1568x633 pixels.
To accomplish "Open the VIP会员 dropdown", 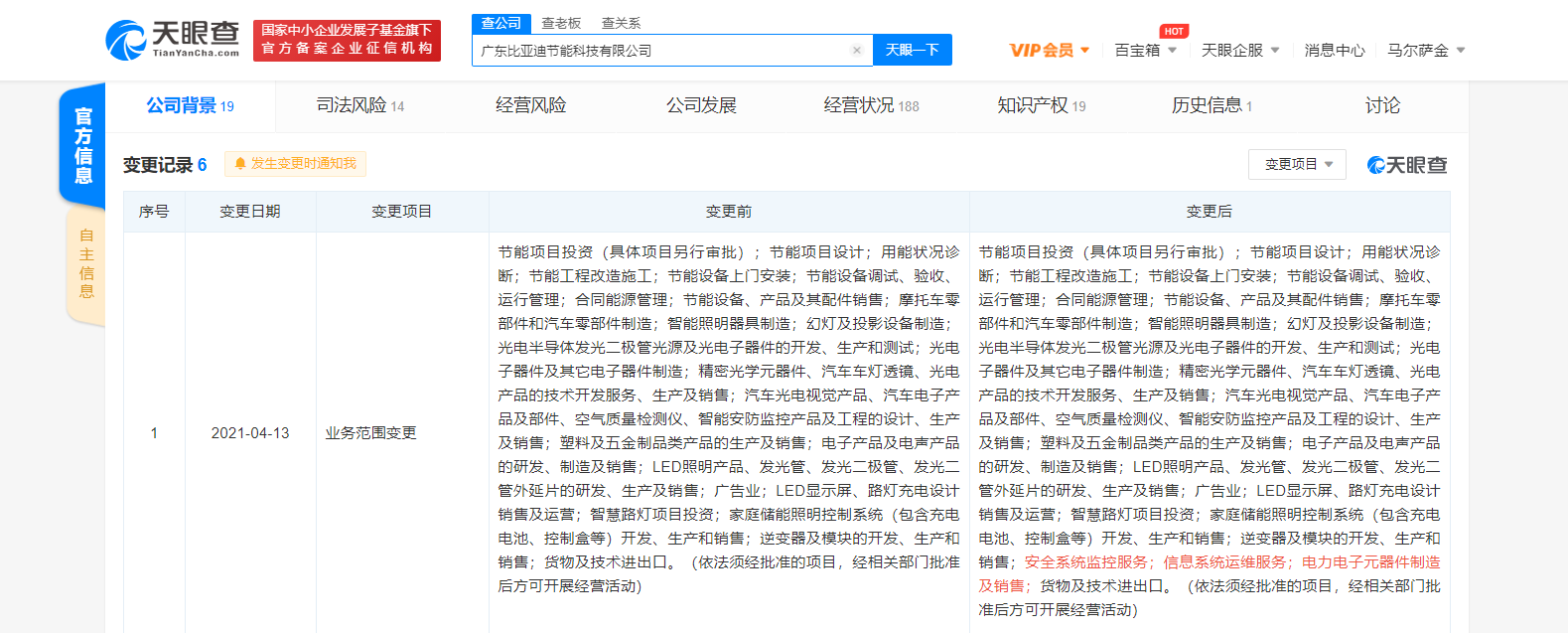I will (1050, 50).
